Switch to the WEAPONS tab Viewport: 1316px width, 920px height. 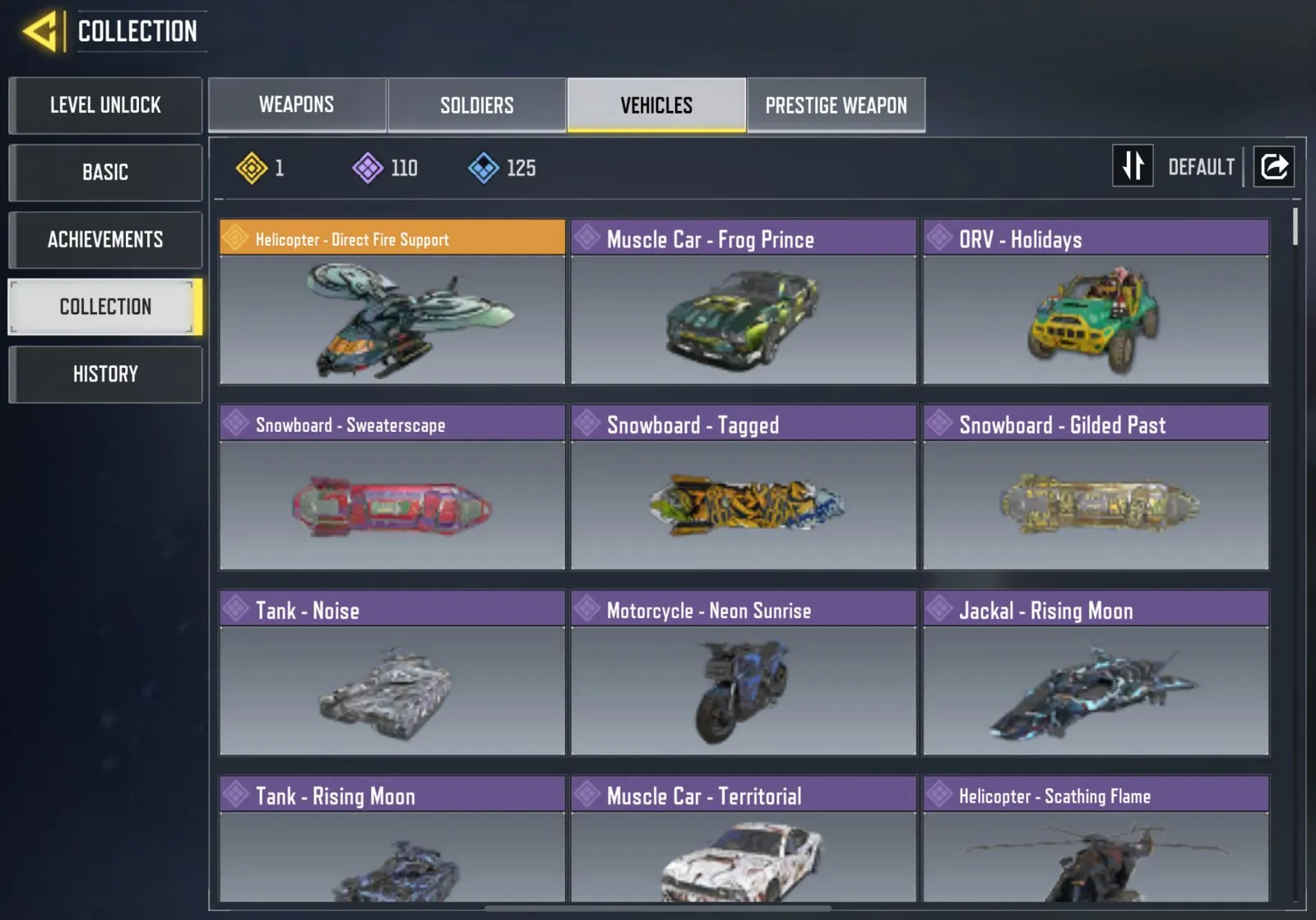(297, 105)
